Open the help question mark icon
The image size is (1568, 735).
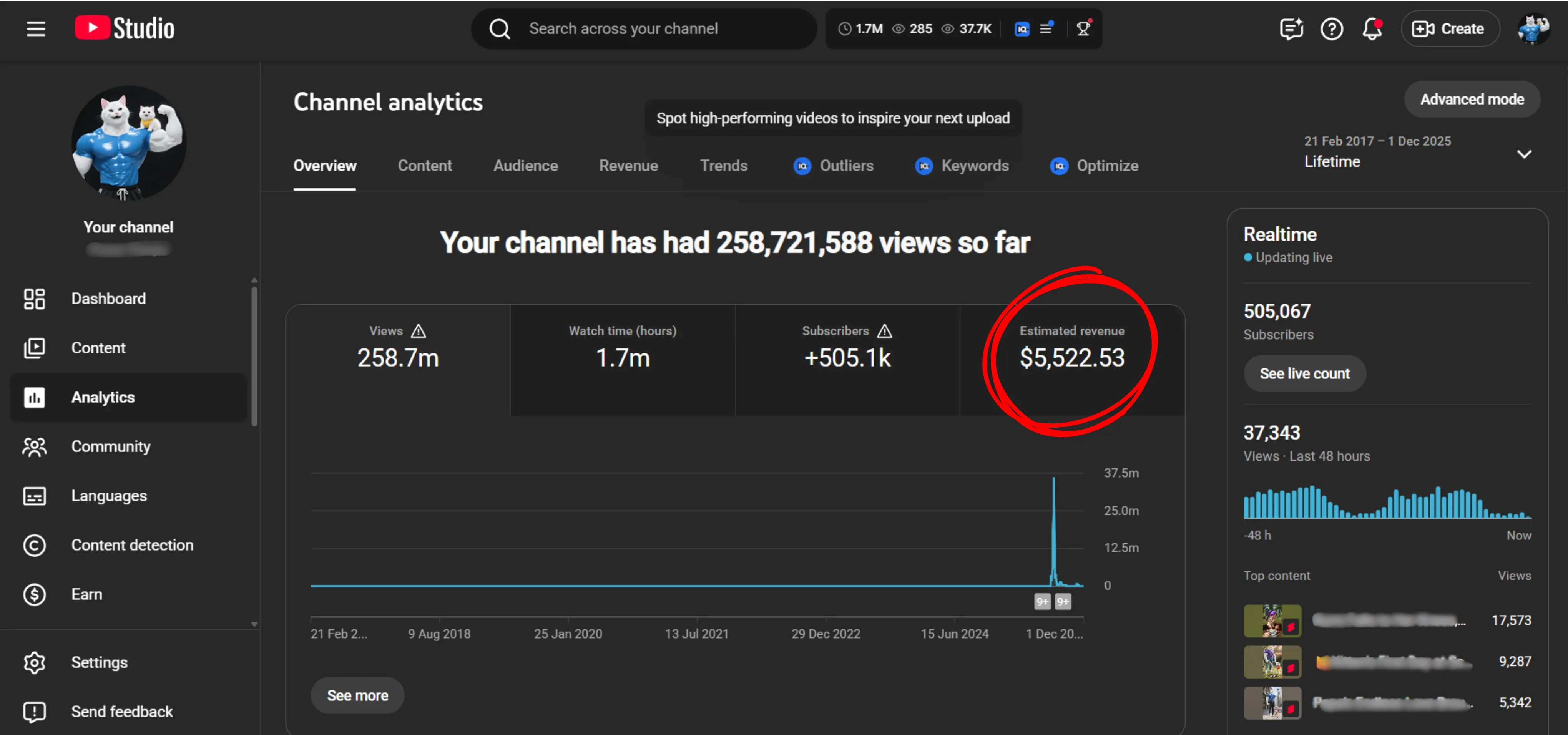(1331, 28)
